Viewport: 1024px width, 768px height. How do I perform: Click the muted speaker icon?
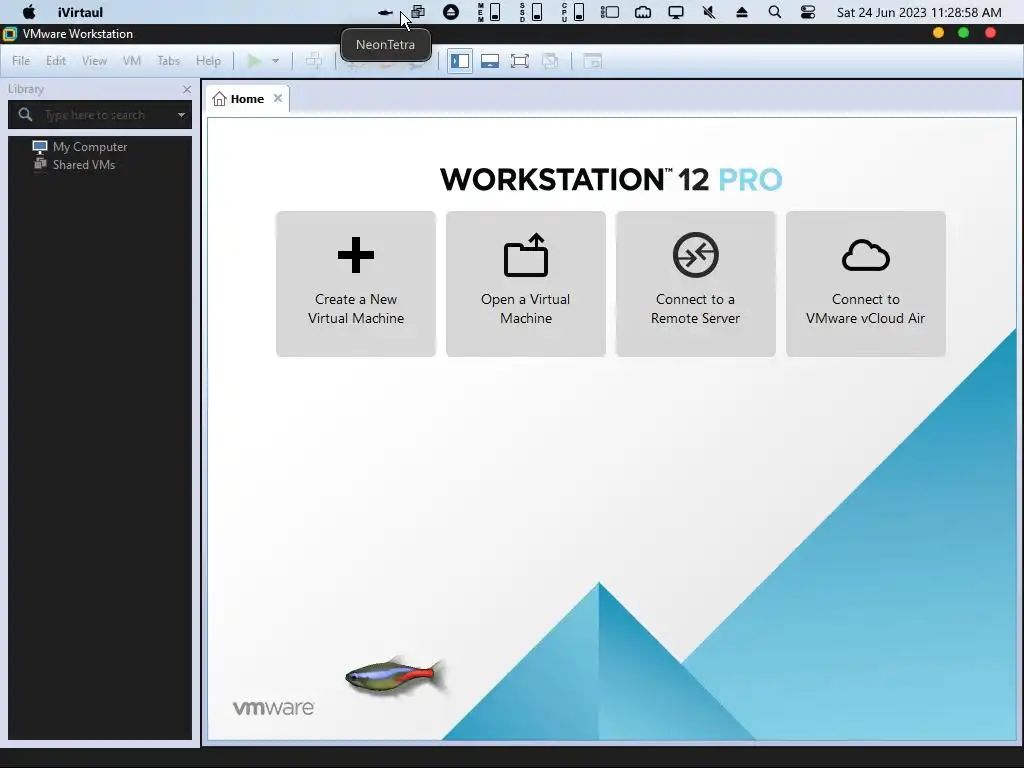(x=709, y=12)
